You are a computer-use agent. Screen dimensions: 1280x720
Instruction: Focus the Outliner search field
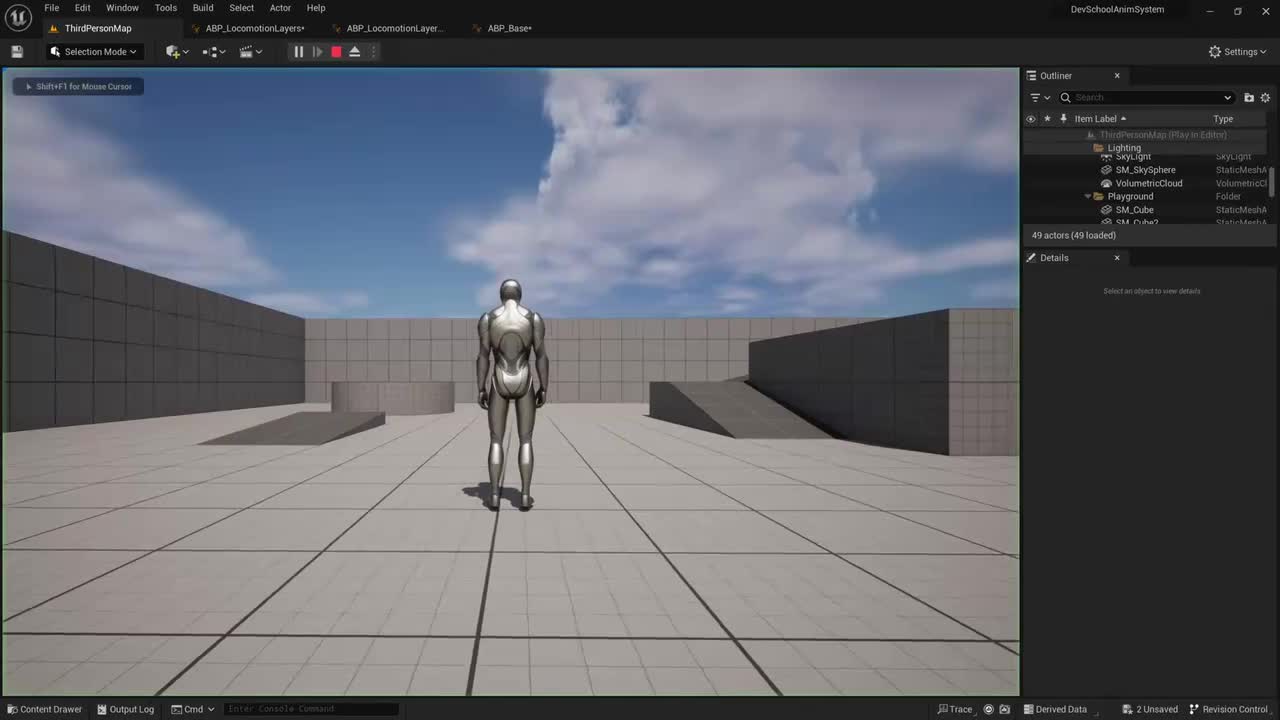point(1145,98)
